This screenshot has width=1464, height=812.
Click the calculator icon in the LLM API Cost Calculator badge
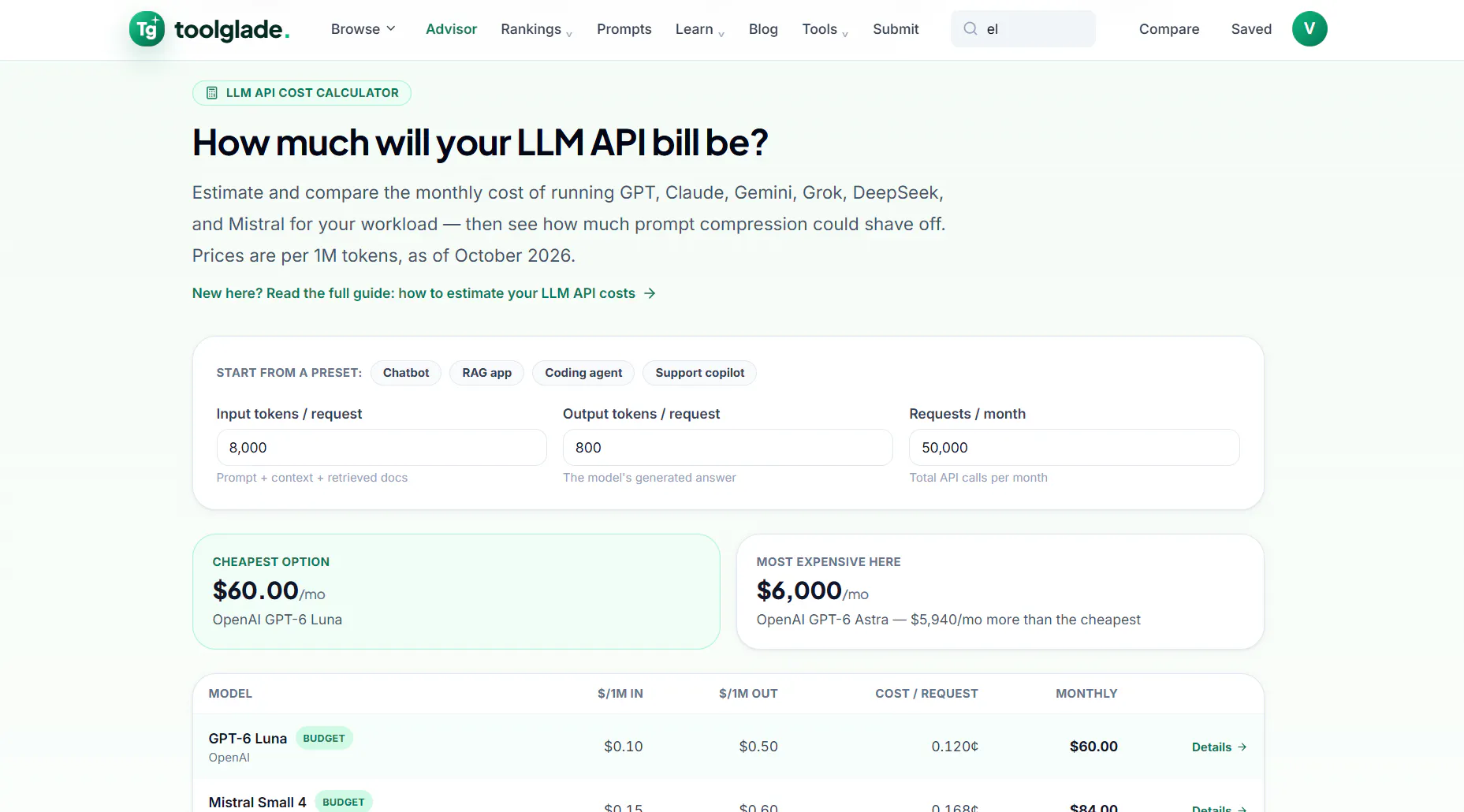212,93
